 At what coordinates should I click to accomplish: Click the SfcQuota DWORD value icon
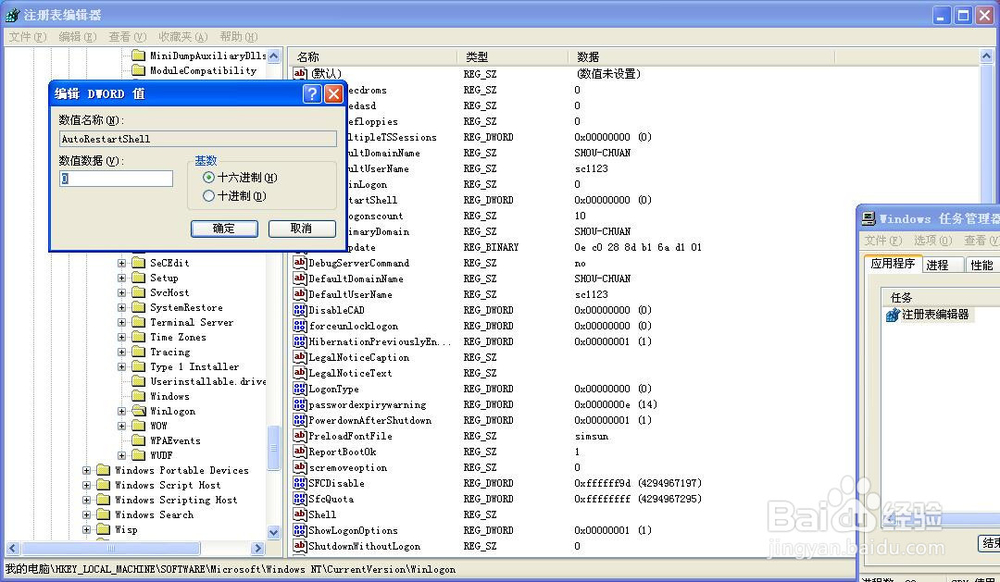pyautogui.click(x=300, y=498)
